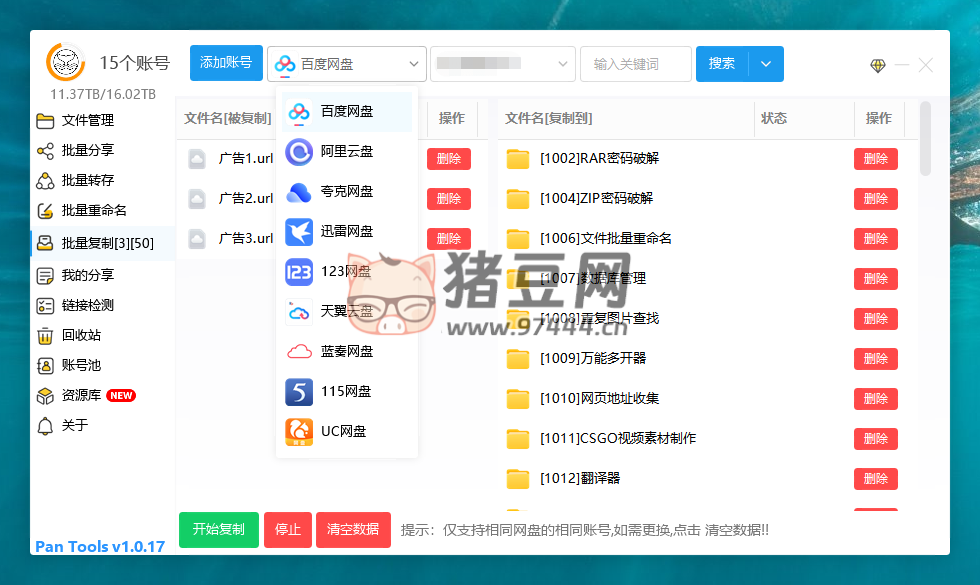Image resolution: width=980 pixels, height=585 pixels.
Task: Pick 夸克网盘 from the dropdown list
Action: [x=347, y=192]
